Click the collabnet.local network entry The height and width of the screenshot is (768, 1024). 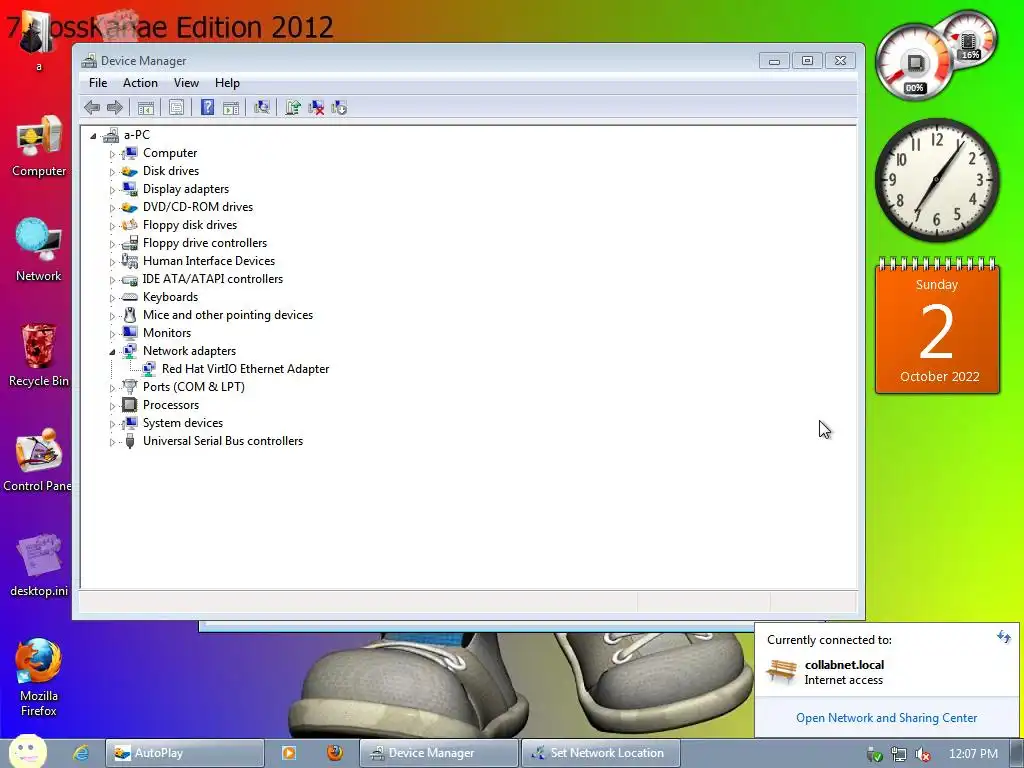[x=844, y=671]
